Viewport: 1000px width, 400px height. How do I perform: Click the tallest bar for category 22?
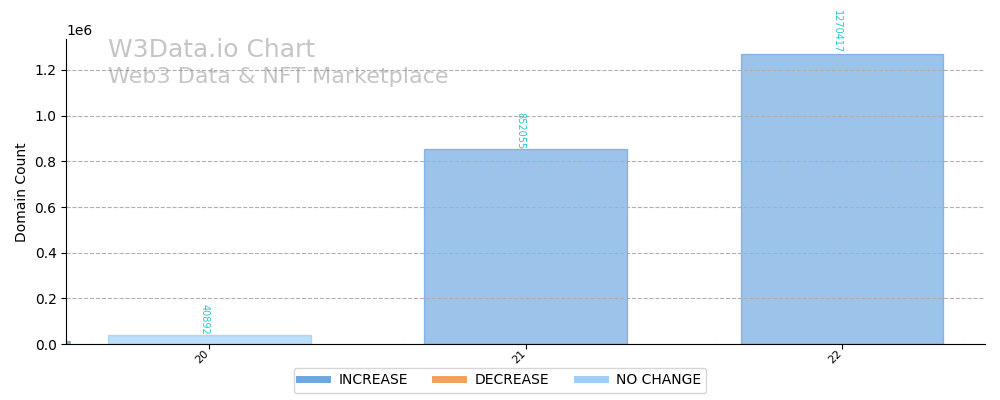[x=842, y=200]
